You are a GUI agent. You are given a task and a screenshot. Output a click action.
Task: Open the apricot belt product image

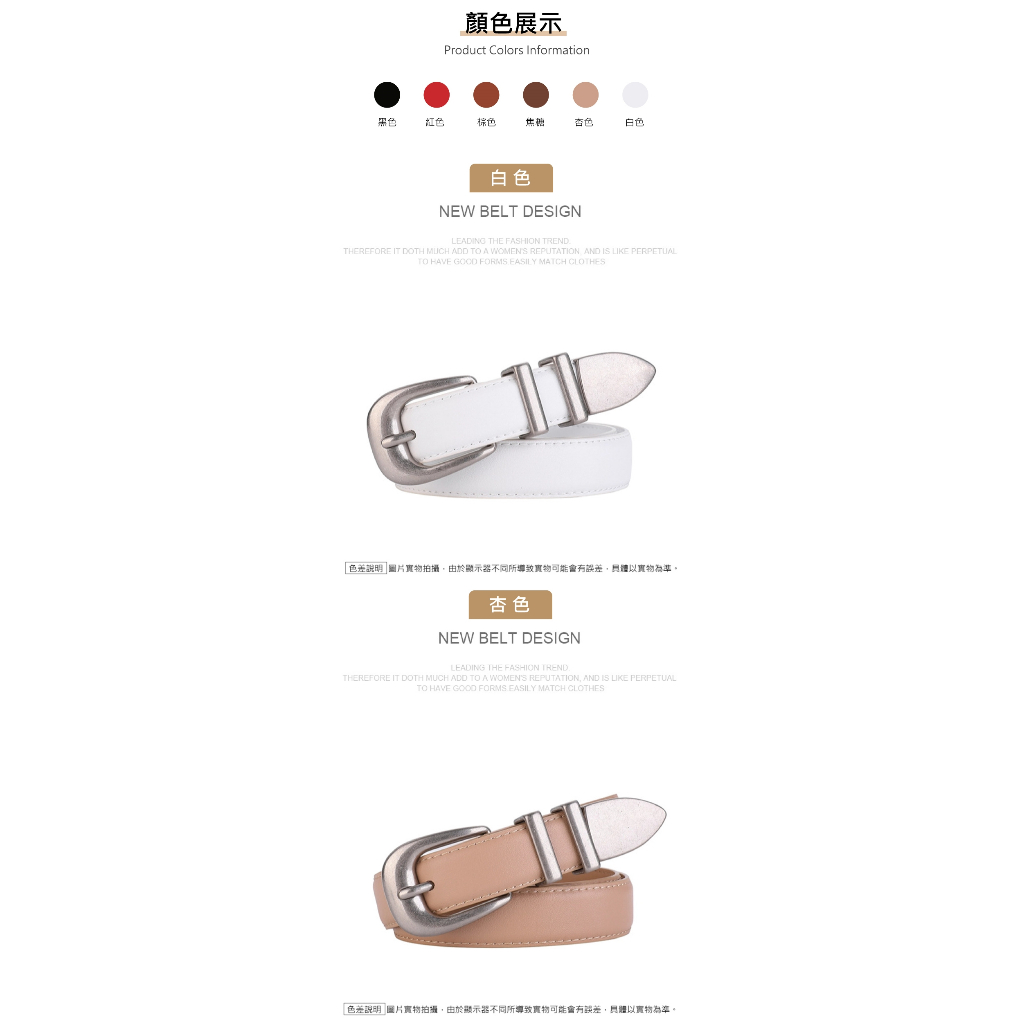tap(520, 871)
